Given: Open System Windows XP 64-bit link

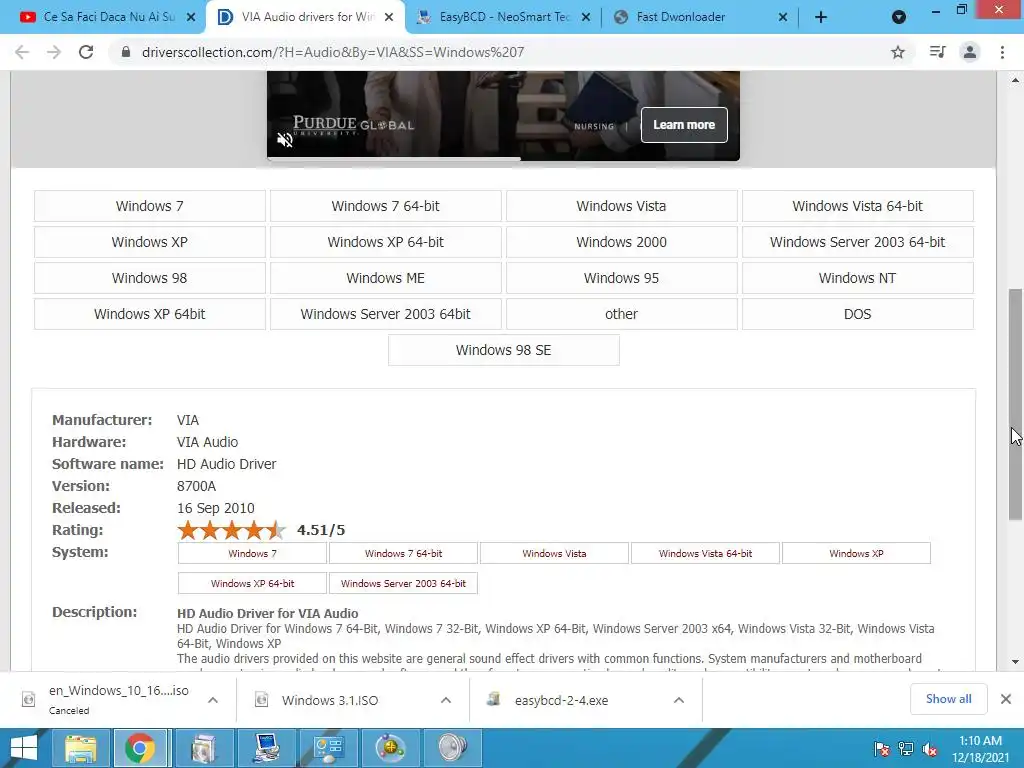Looking at the screenshot, I should tap(252, 583).
